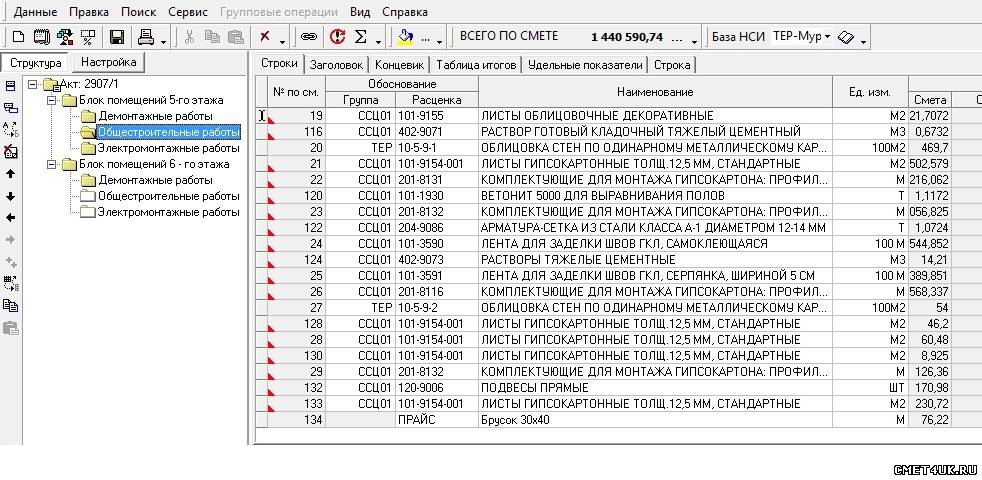Click the save floppy disk icon
982x480 pixels.
[x=116, y=37]
